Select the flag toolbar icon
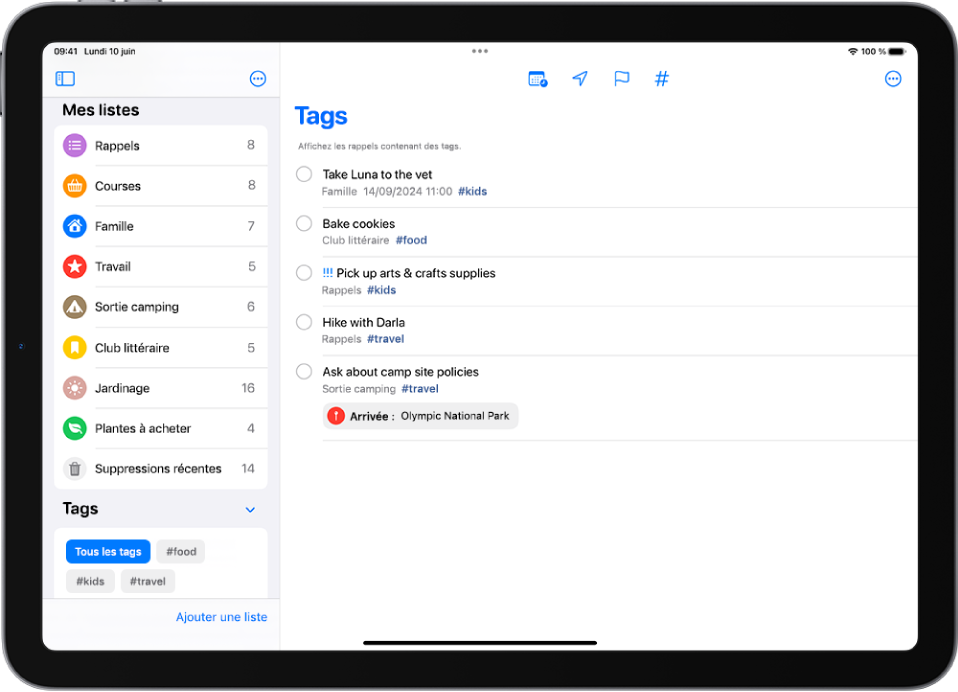Image resolution: width=958 pixels, height=692 pixels. click(621, 79)
